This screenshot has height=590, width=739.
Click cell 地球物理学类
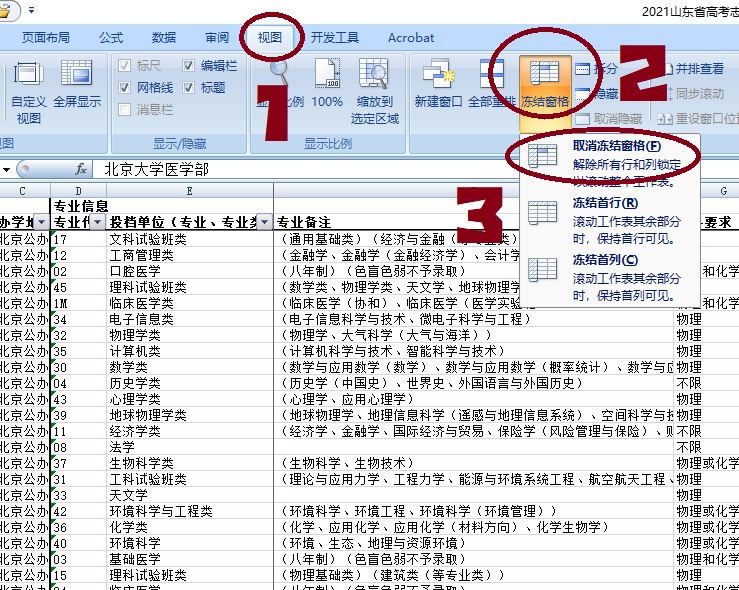click(x=190, y=416)
